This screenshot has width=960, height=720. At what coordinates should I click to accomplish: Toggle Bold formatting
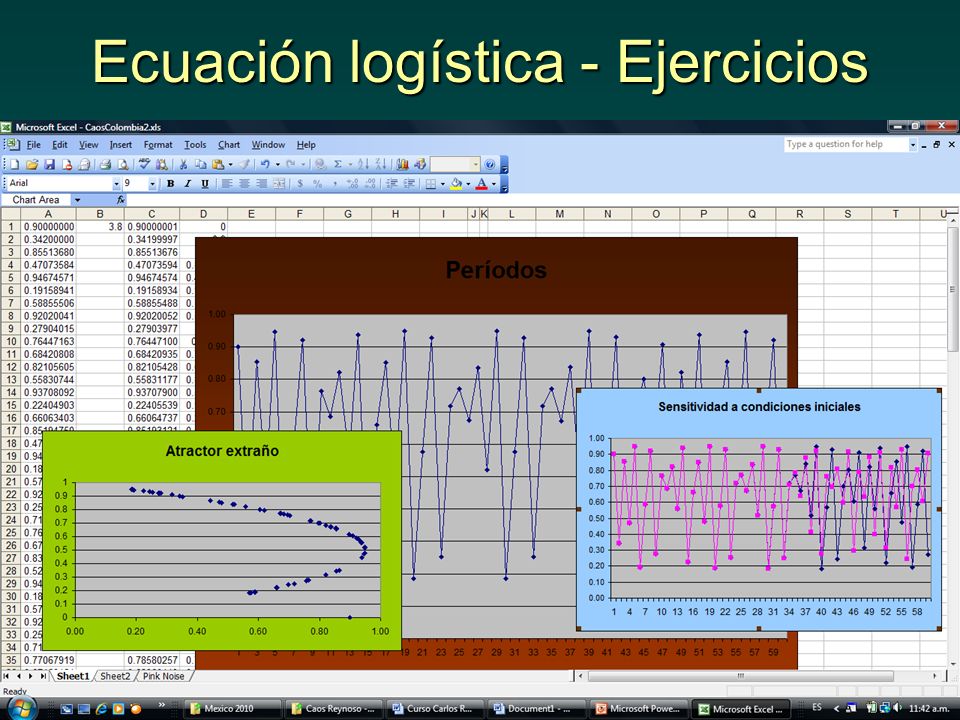(x=170, y=183)
